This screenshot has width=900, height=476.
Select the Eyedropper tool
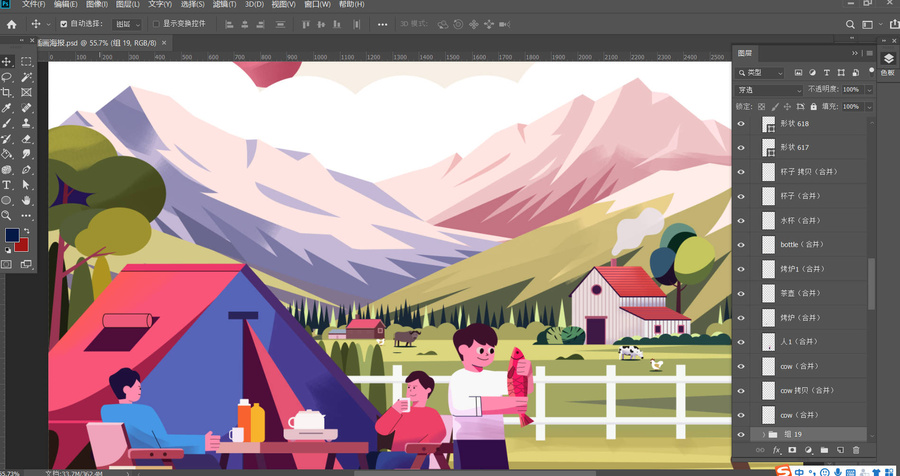[x=7, y=108]
